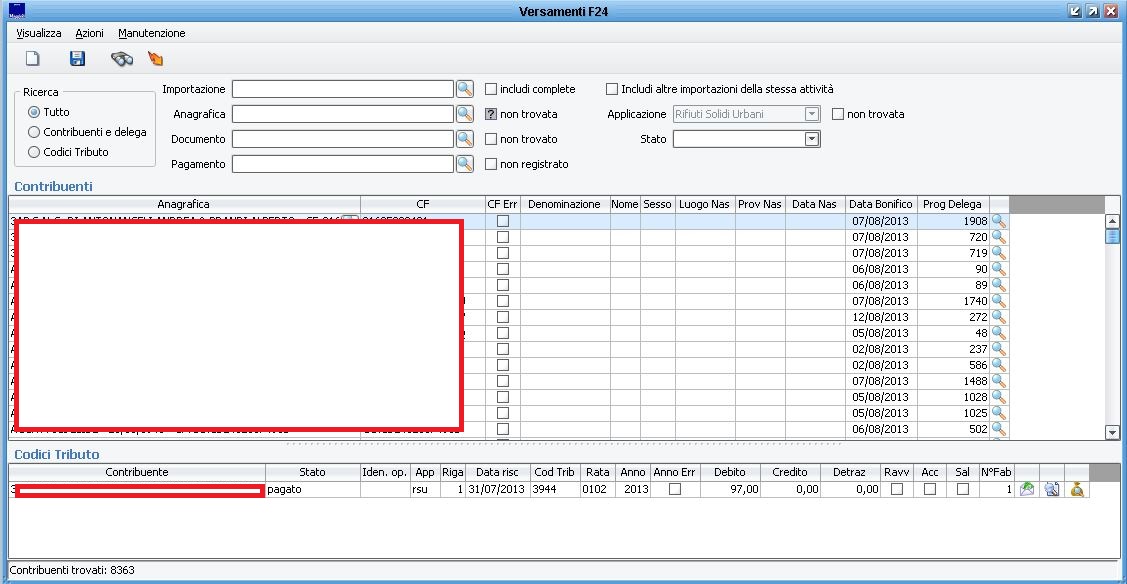Viewport: 1127px width, 584px height.
Task: Open the Applicazione 'Rifiuti Solidi Urbani' dropdown
Action: point(812,114)
